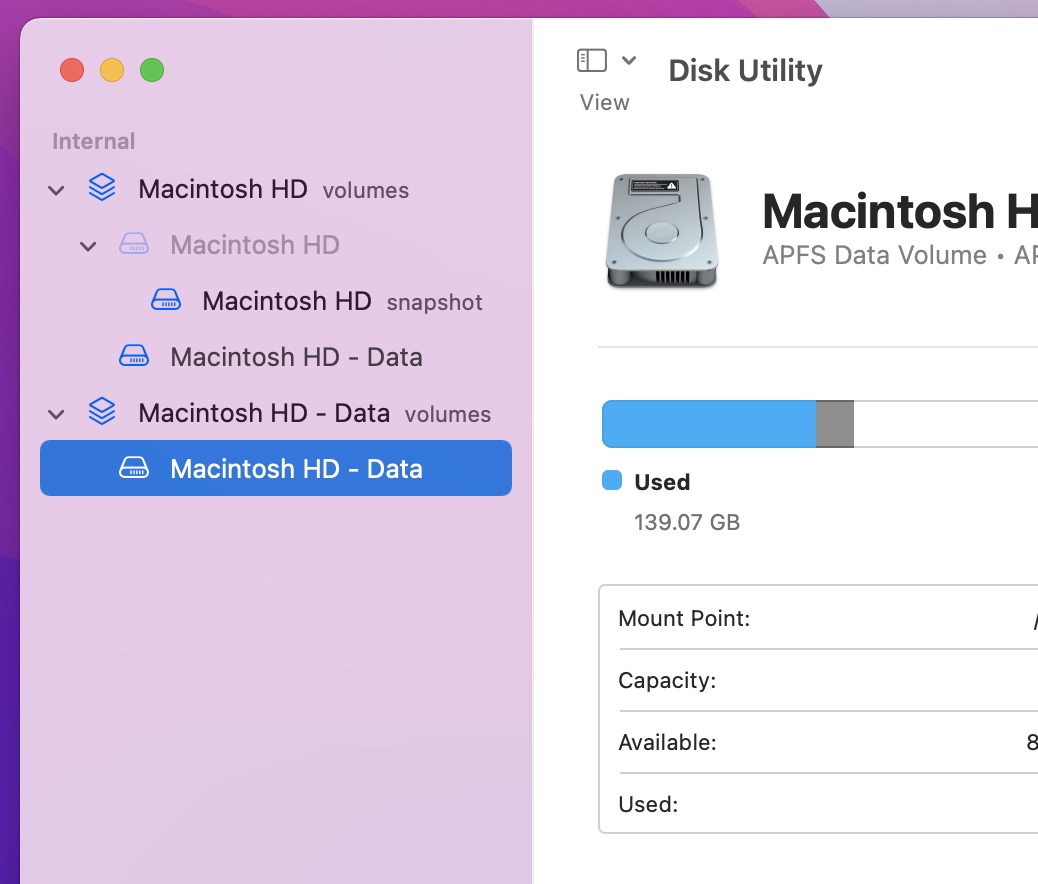Click the sidebar View icon in toolbar
This screenshot has width=1038, height=884.
[591, 61]
